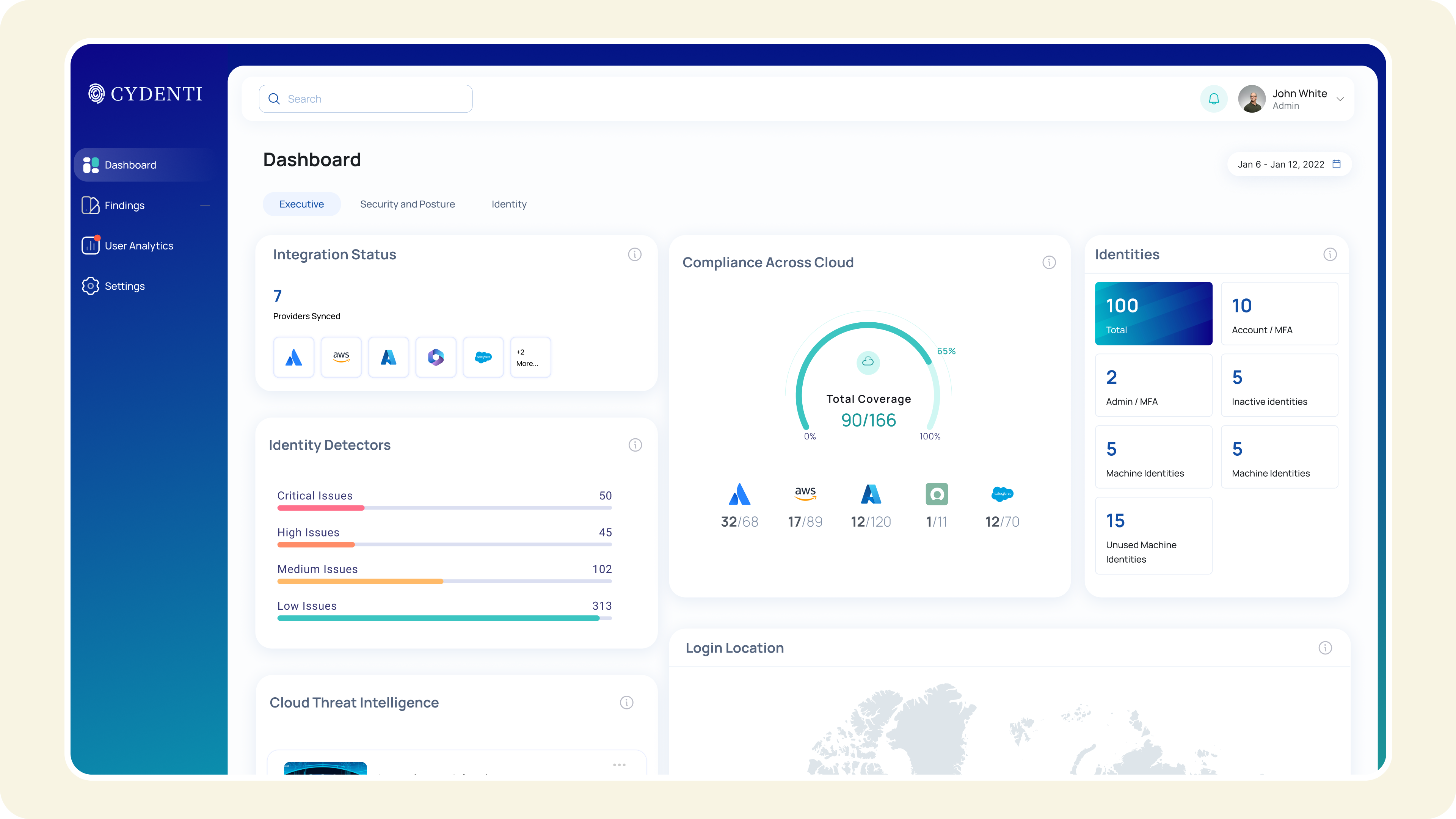
Task: Switch to the Identity tab
Action: tap(509, 204)
